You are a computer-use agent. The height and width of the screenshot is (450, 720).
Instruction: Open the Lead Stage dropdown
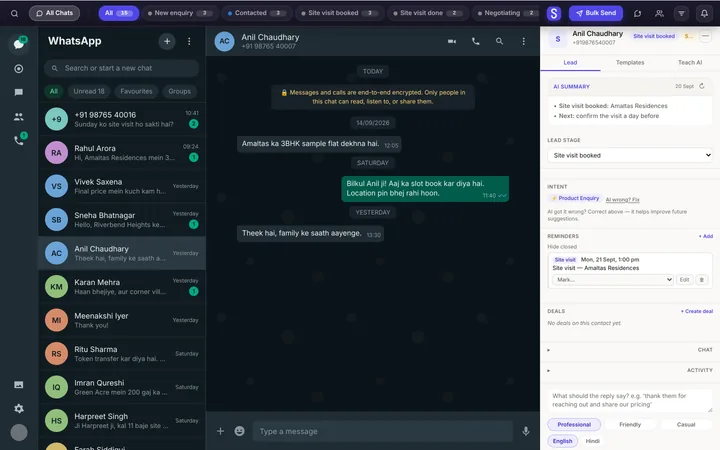[630, 155]
